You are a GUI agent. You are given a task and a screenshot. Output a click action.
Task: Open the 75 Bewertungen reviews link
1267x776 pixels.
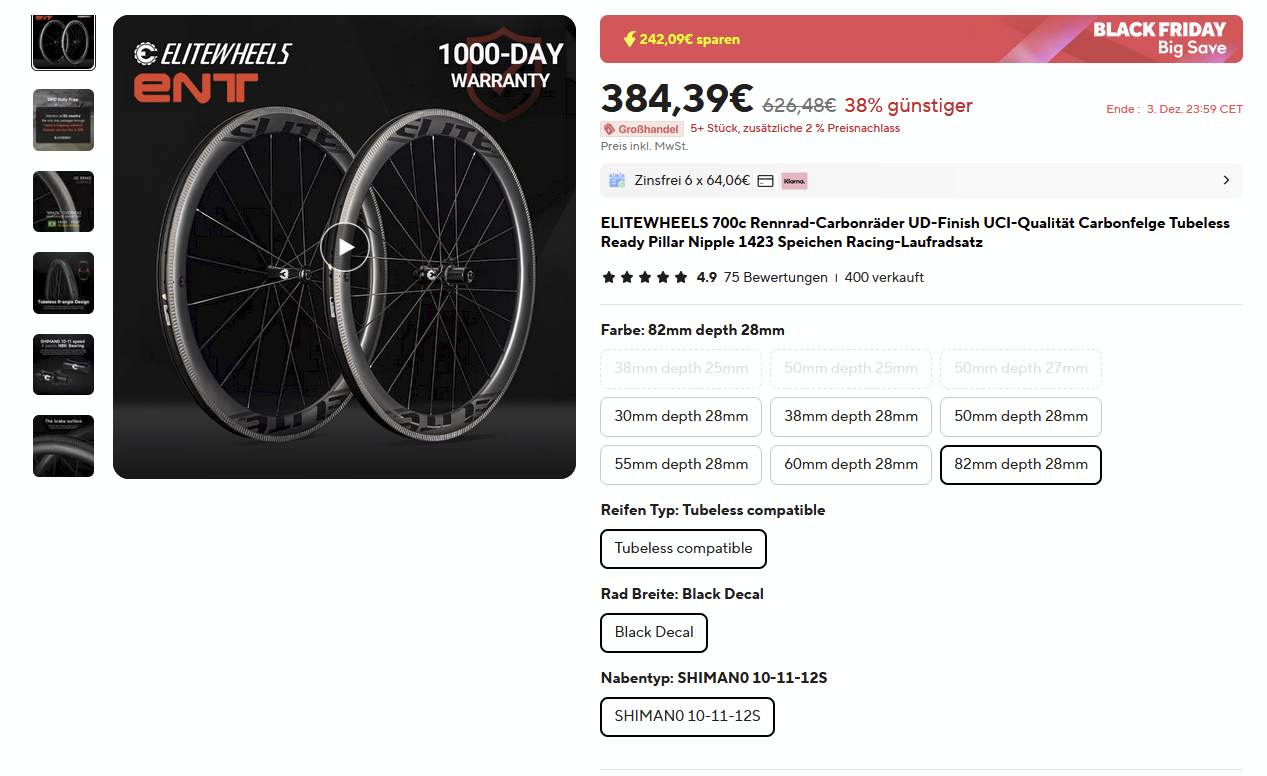click(776, 277)
